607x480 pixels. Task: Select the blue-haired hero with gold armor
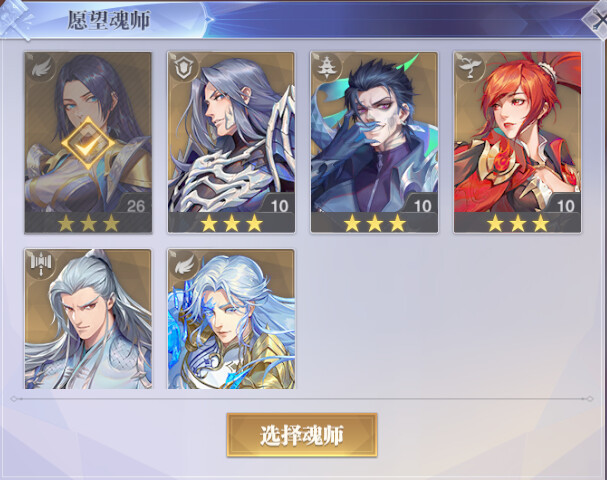[231, 319]
